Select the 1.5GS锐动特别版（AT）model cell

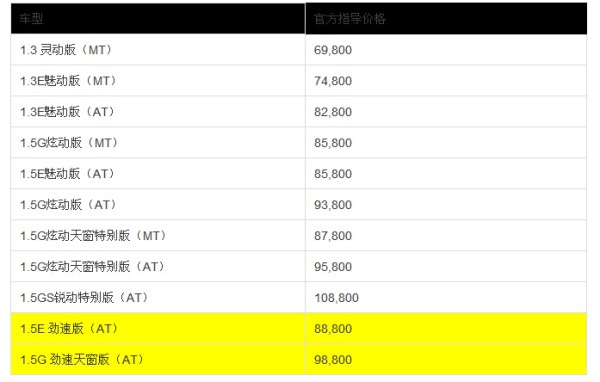(158, 298)
